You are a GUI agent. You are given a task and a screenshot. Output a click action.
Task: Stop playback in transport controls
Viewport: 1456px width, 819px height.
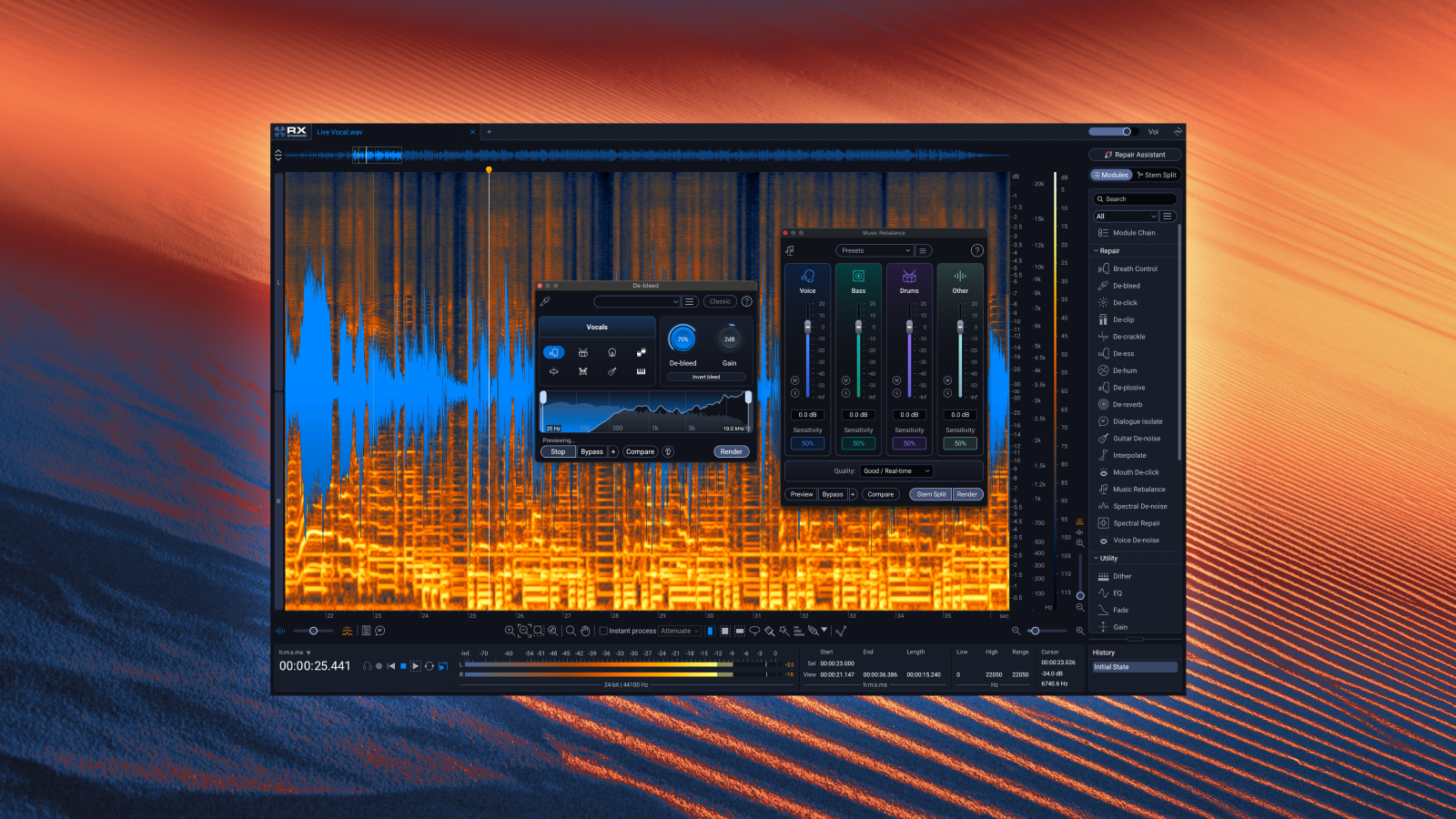tap(403, 666)
